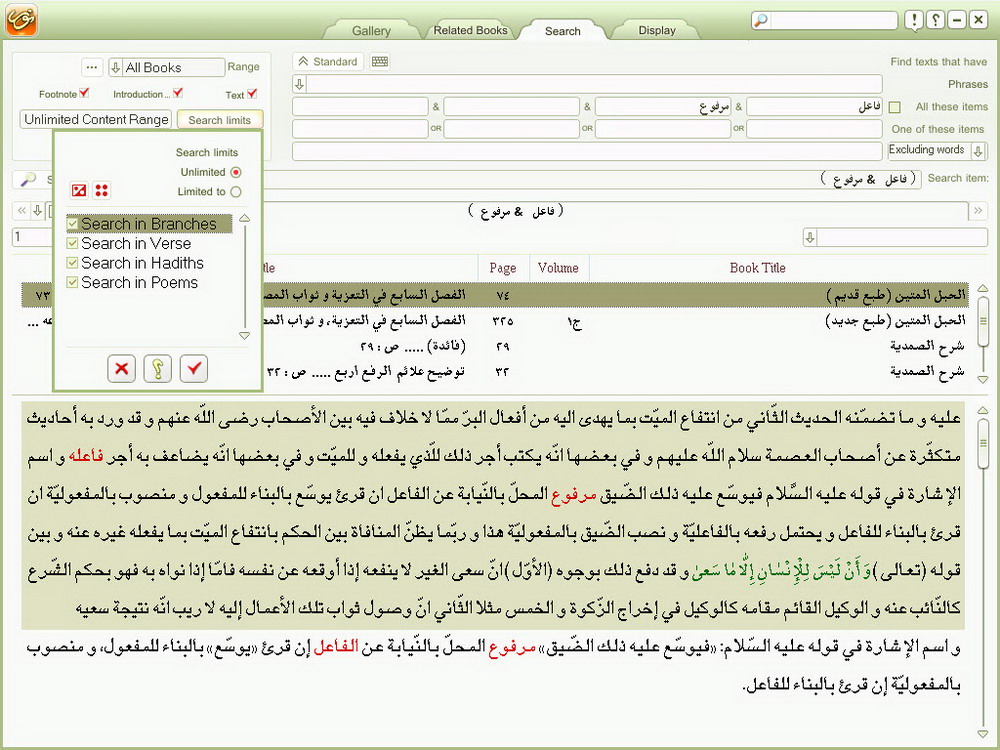The height and width of the screenshot is (750, 1000).
Task: Select the Search tab
Action: [562, 31]
